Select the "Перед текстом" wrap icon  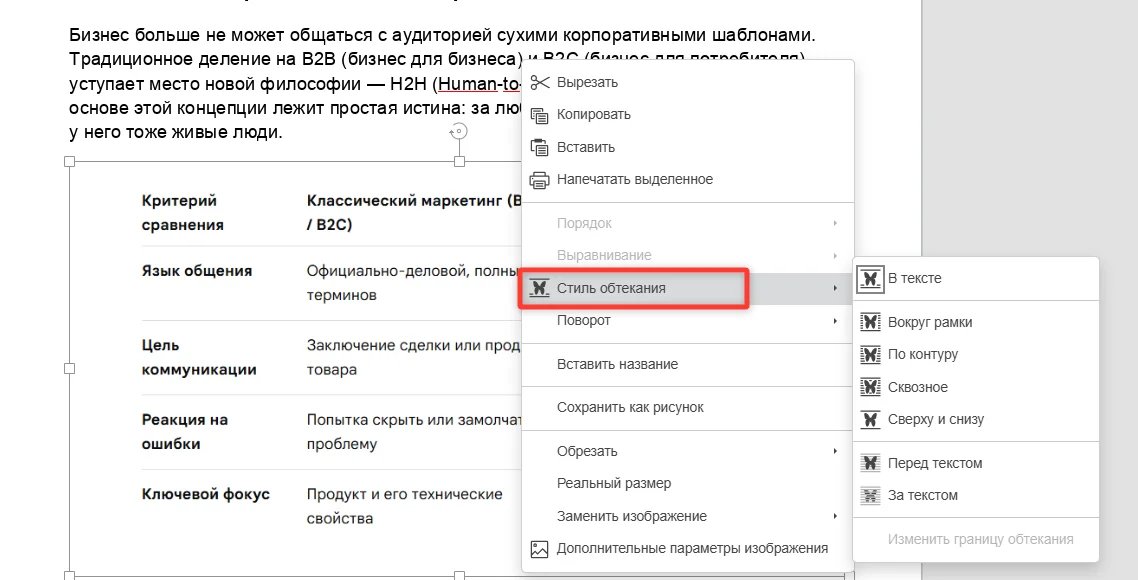(x=870, y=463)
